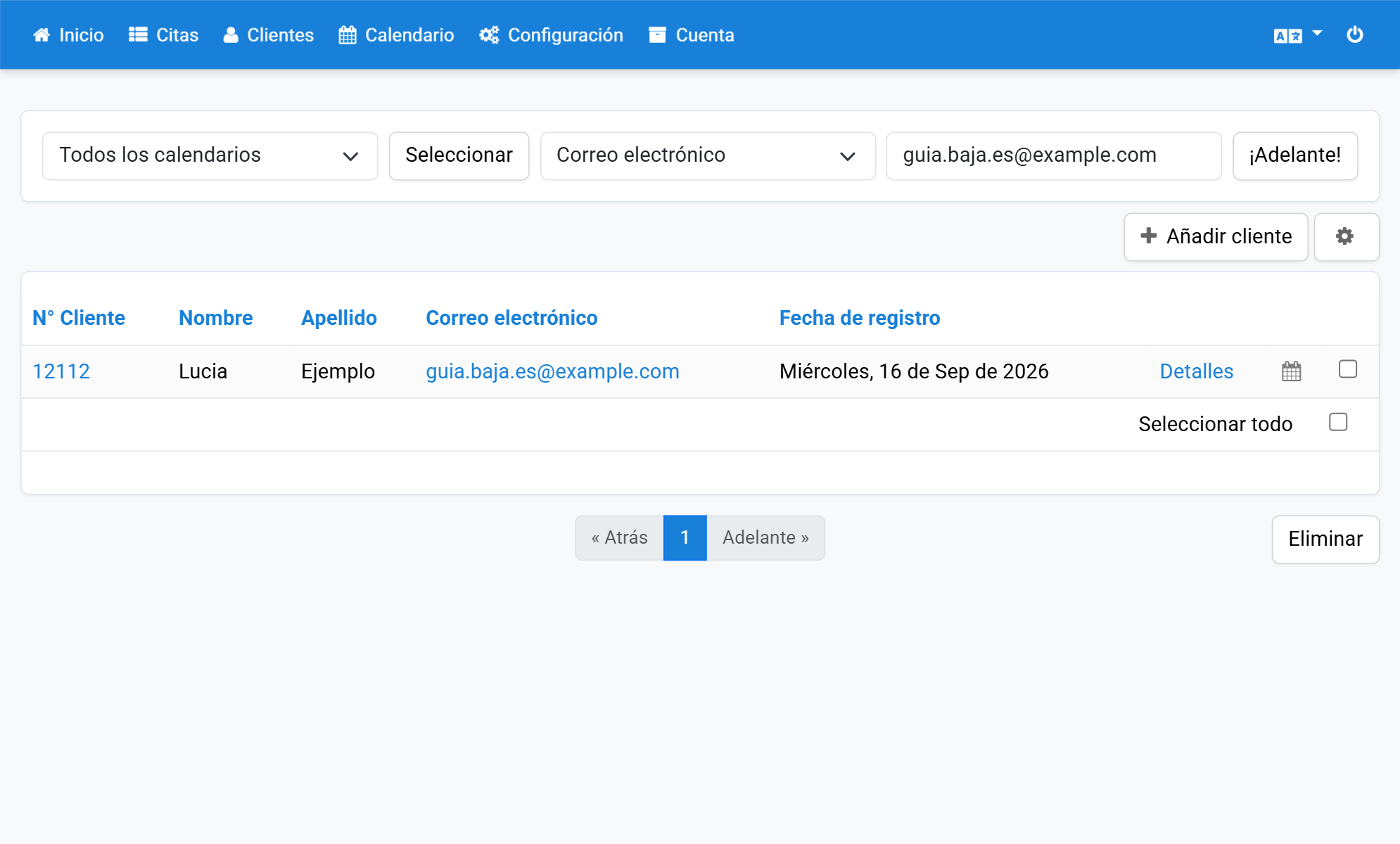The width and height of the screenshot is (1400, 844).
Task: Focus the search field containing guia.baja.es@example.com
Action: click(1053, 155)
